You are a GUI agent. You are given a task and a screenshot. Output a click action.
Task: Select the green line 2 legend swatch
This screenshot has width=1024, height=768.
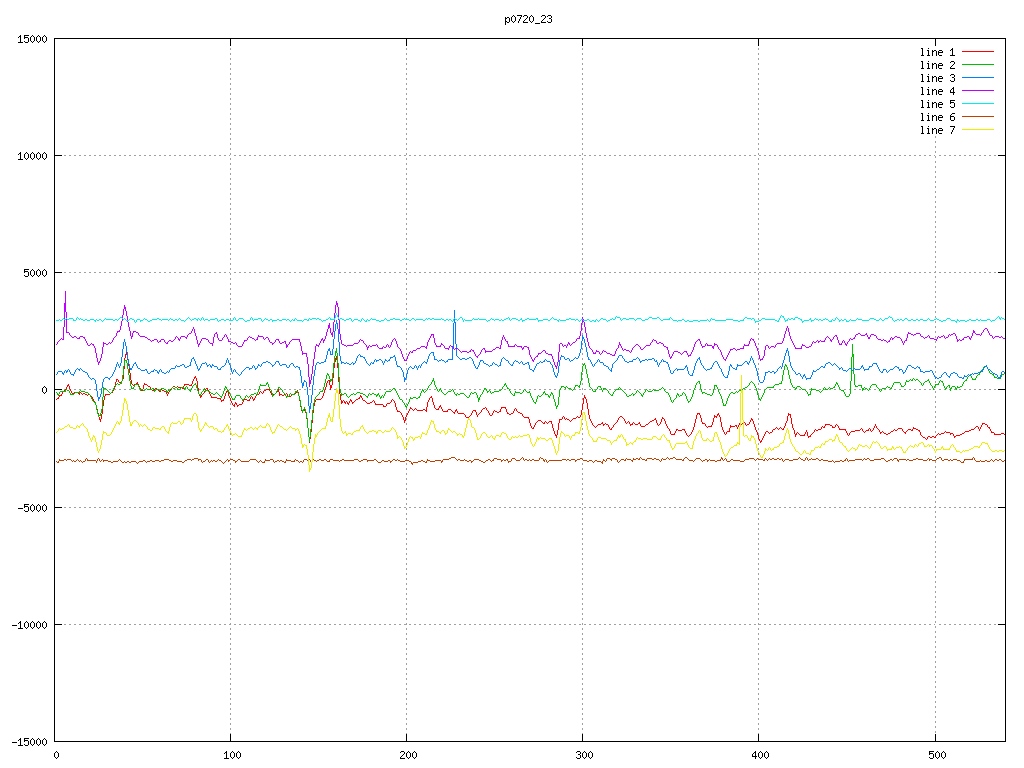978,65
